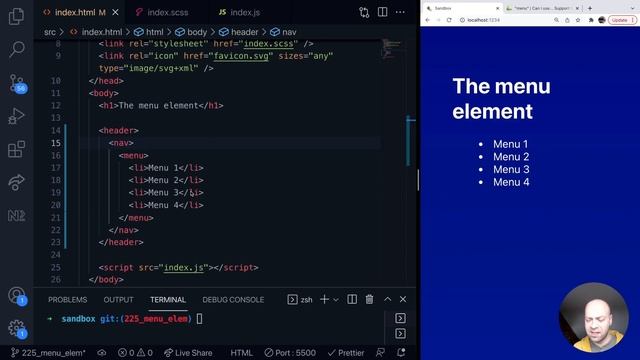640x360 pixels.
Task: Split the editor to the right
Action: 382,12
